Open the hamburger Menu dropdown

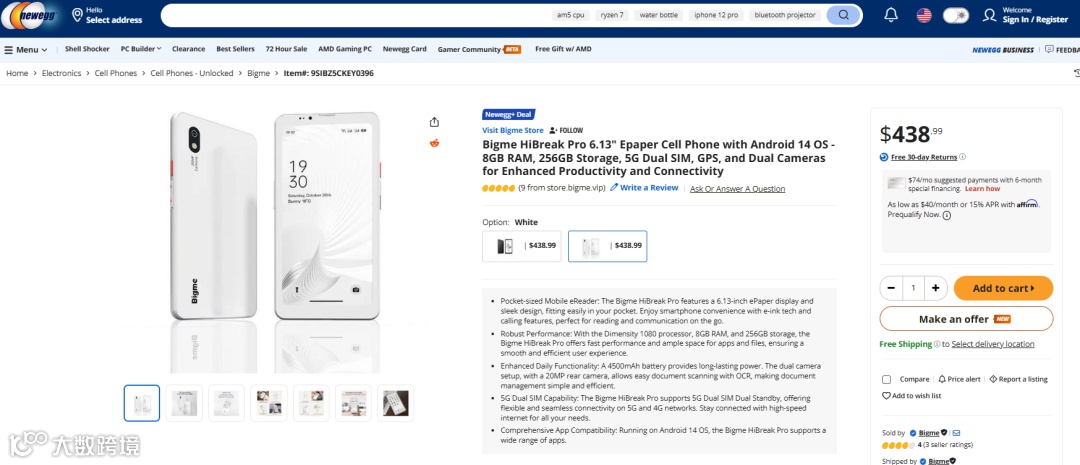point(26,49)
